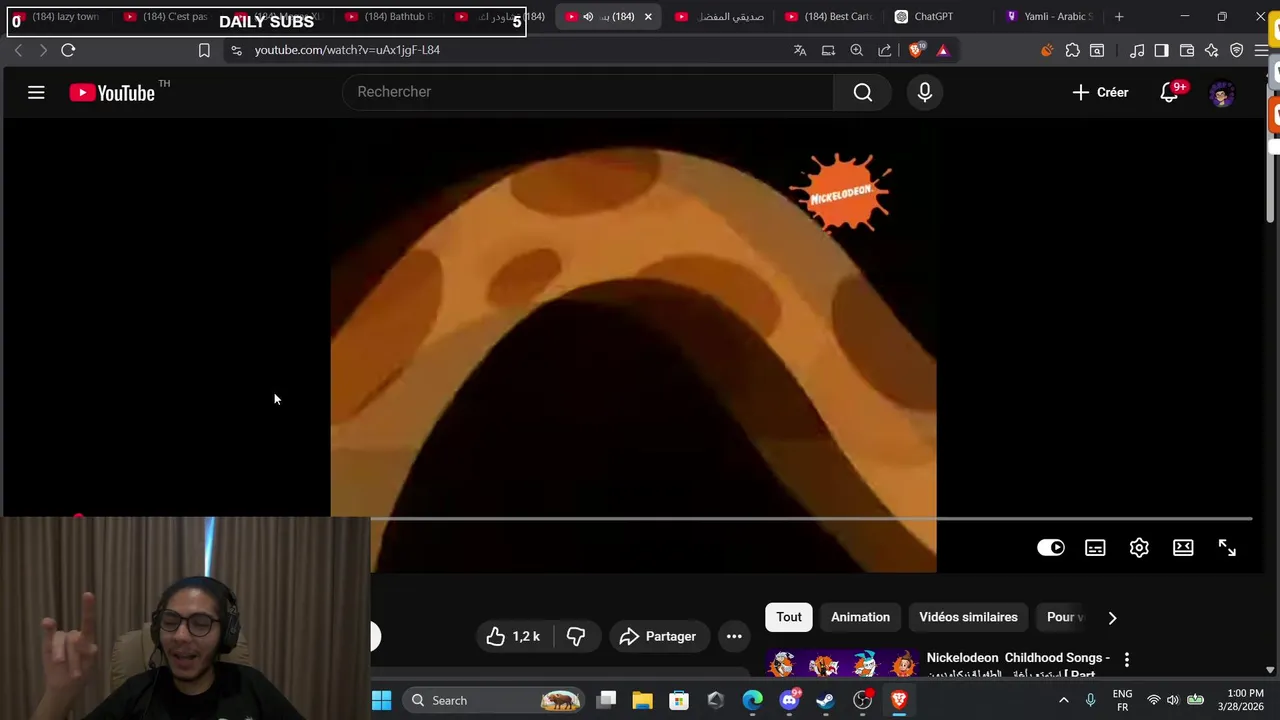Switch to the Arabic صديقي المفضل tab

point(720,16)
